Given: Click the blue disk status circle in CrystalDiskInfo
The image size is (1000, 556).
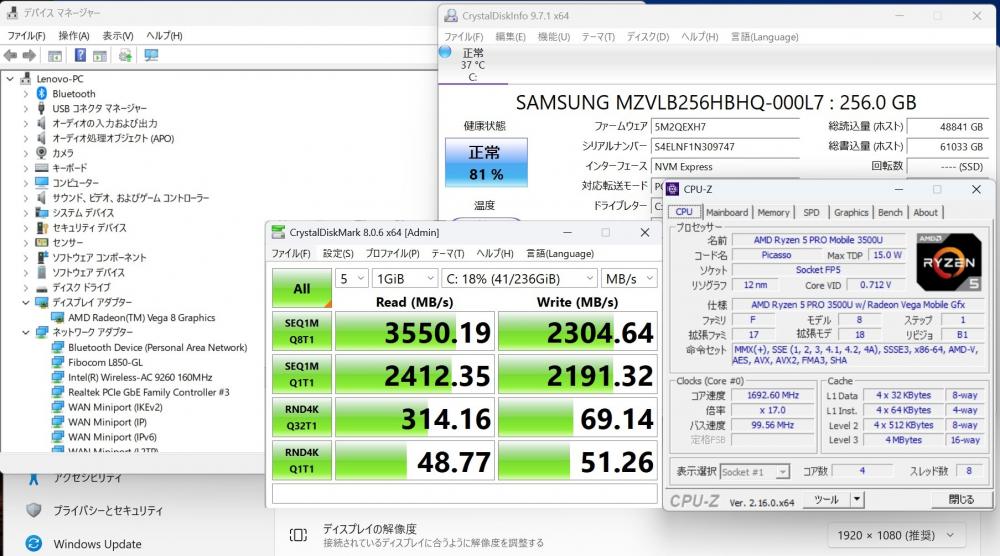Looking at the screenshot, I should 445,52.
